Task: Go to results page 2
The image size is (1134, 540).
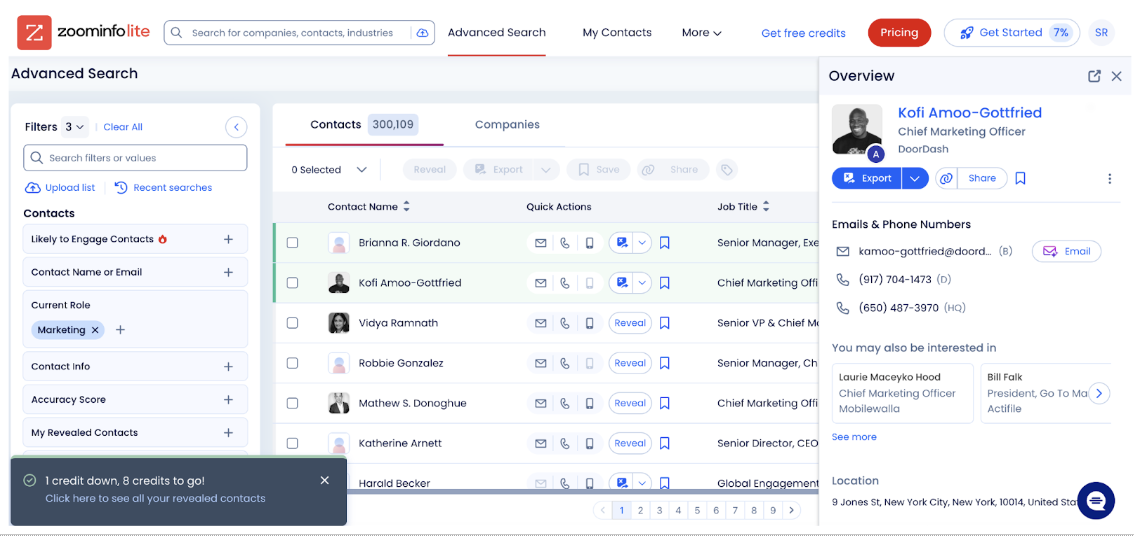Action: pyautogui.click(x=640, y=510)
